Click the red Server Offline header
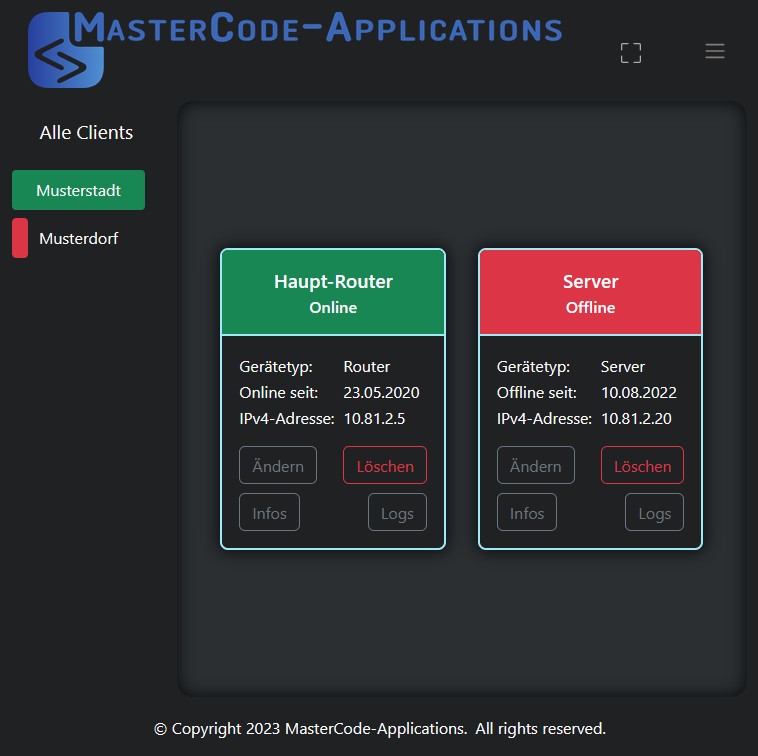Viewport: 758px width, 756px height. (590, 292)
